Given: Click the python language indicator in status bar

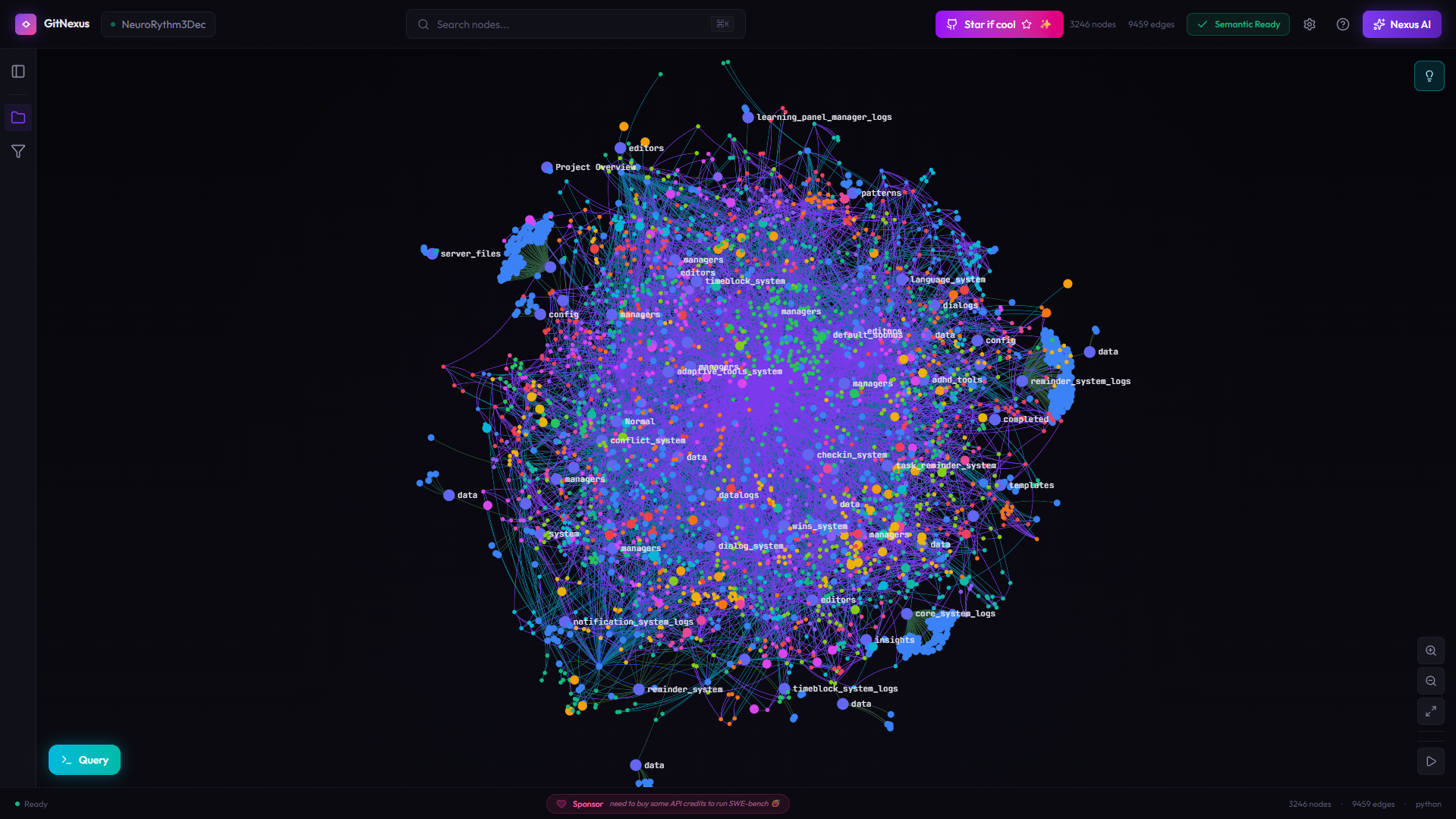Looking at the screenshot, I should click(x=1428, y=803).
